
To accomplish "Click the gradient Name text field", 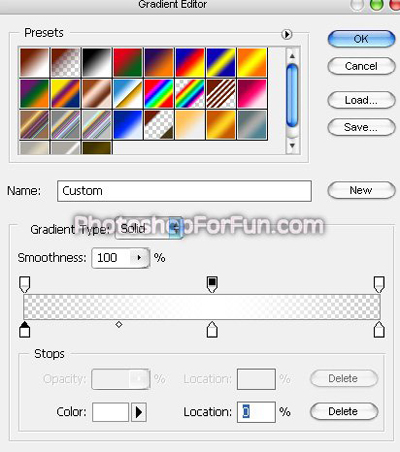I will click(x=184, y=191).
